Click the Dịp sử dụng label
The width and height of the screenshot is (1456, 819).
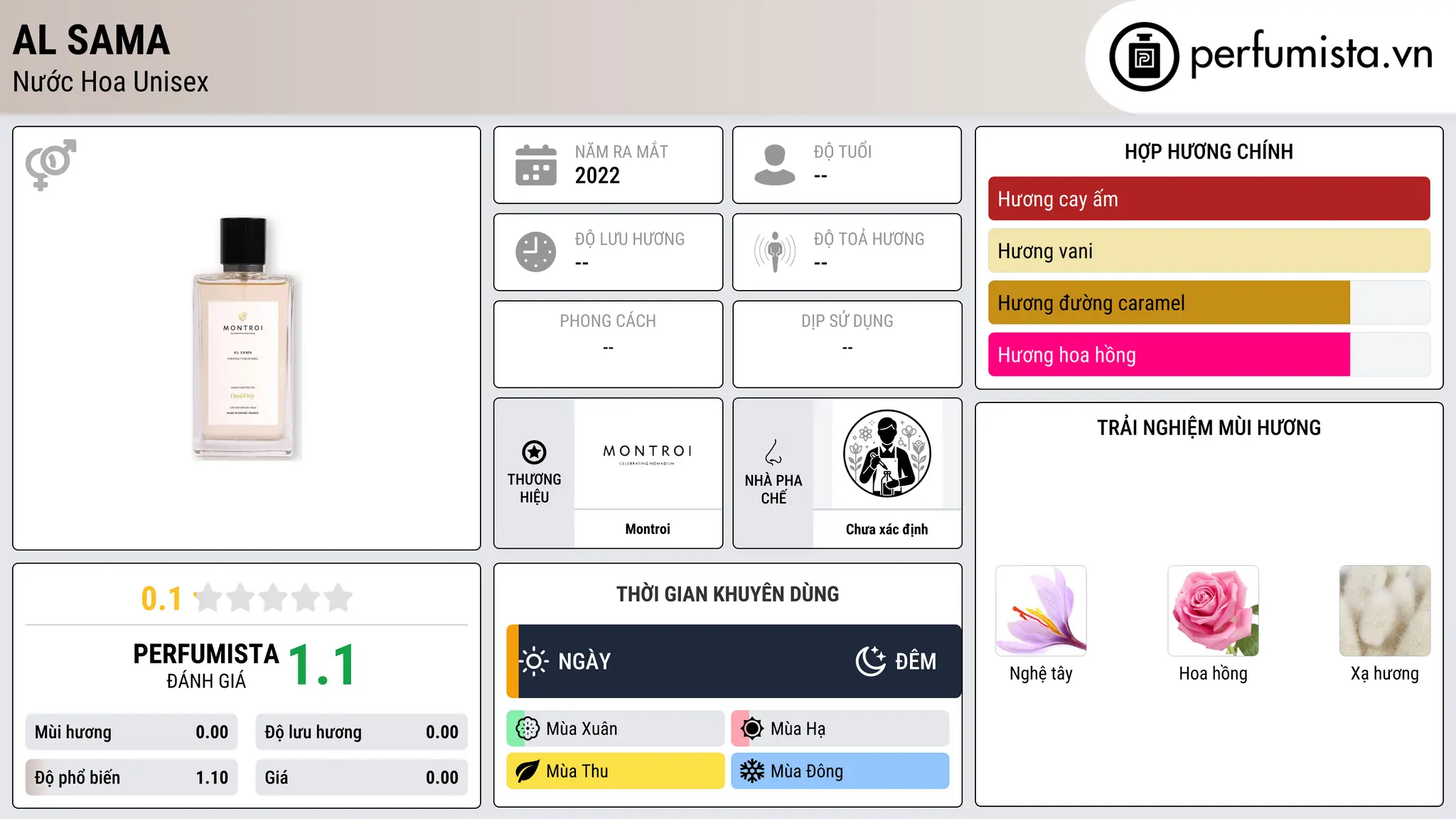pyautogui.click(x=847, y=321)
